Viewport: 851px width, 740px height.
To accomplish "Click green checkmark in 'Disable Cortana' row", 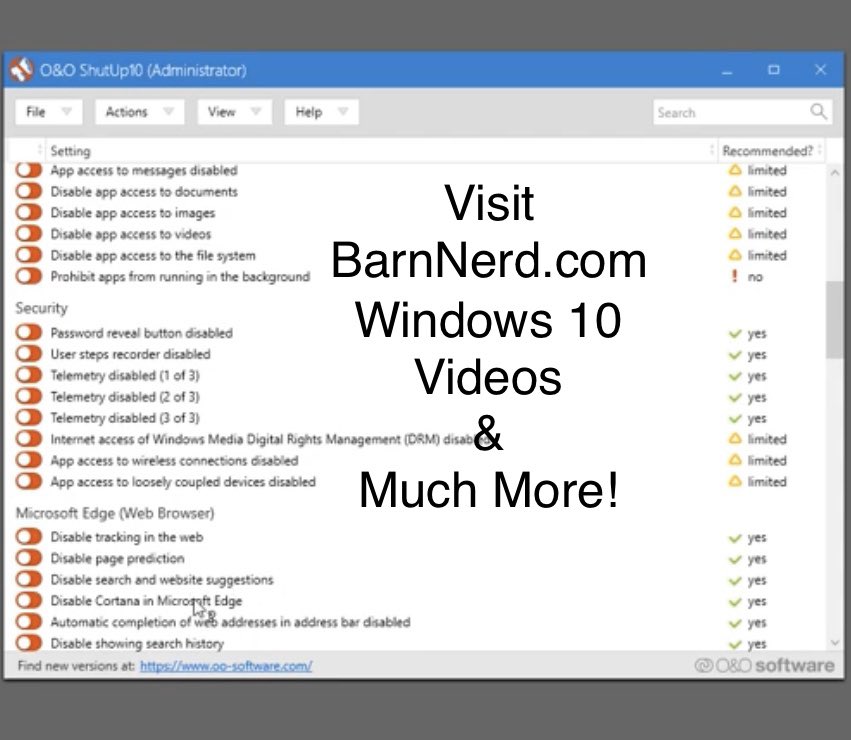I will pyautogui.click(x=735, y=602).
